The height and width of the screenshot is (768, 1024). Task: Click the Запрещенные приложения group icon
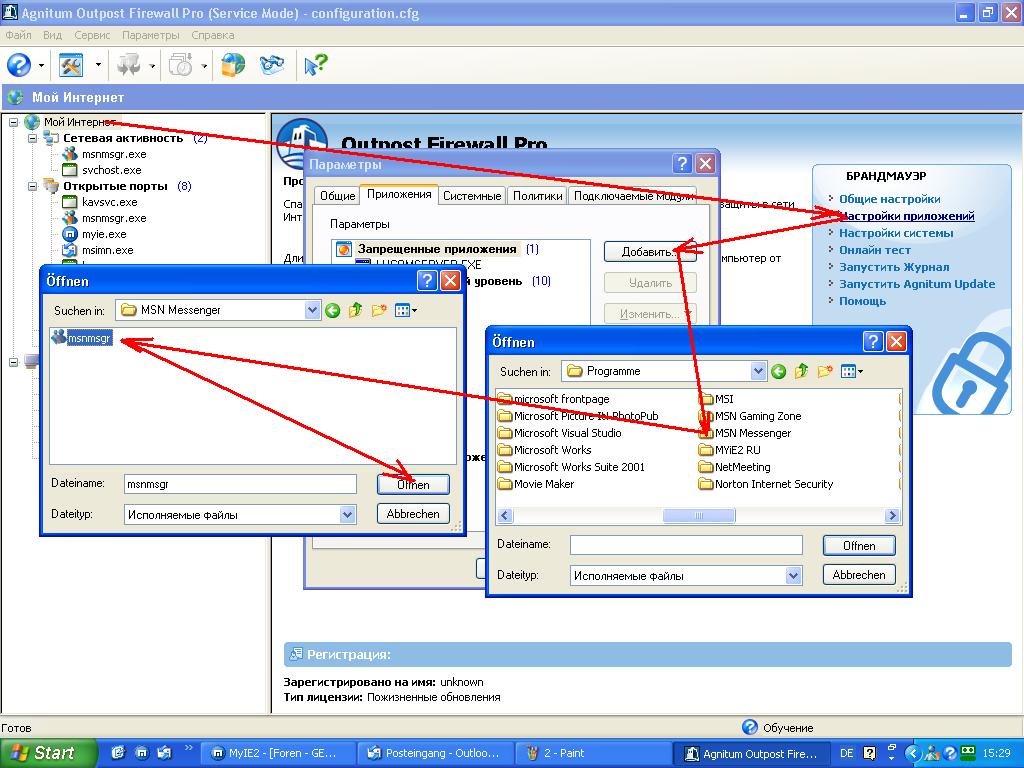tap(344, 249)
